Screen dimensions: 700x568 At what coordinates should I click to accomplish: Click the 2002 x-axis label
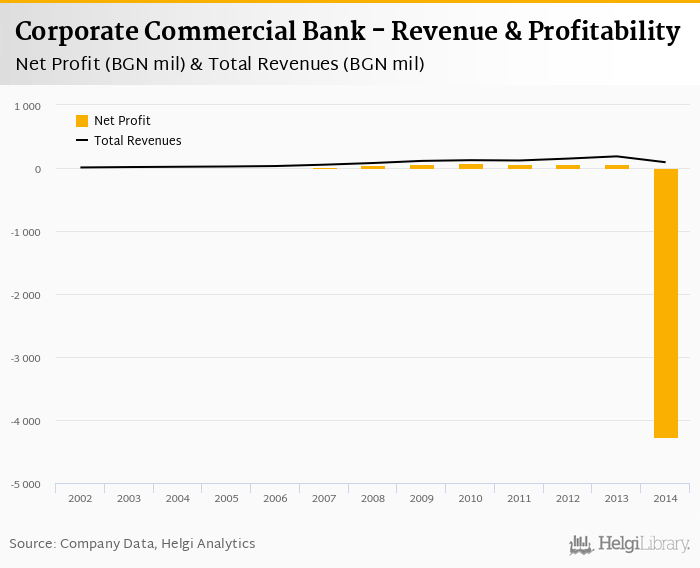coord(80,498)
